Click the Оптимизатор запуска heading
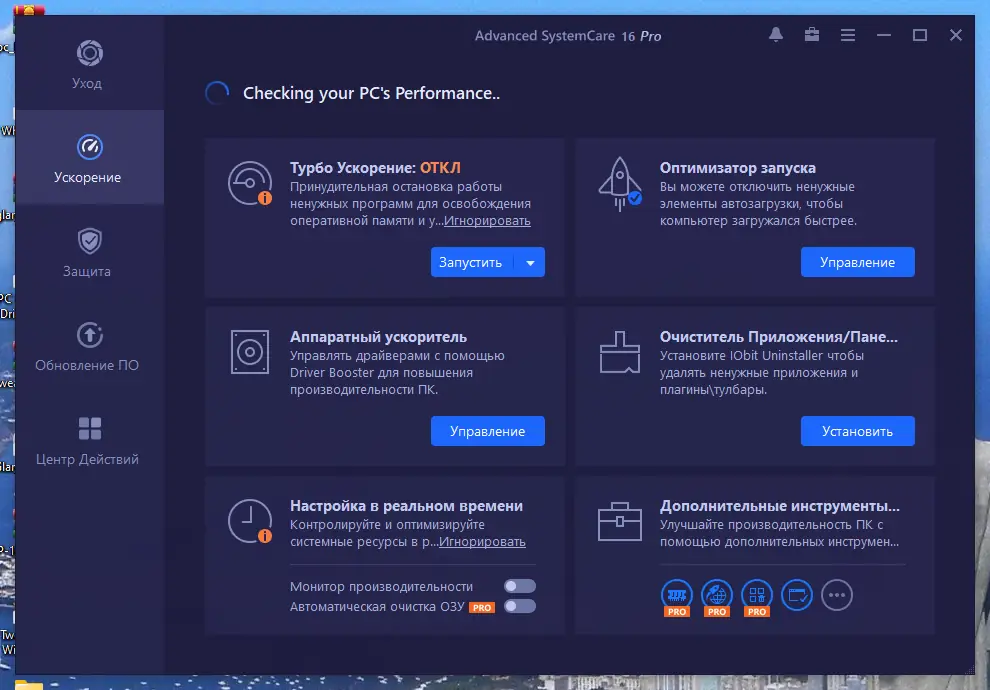Screen dimensions: 990x690 [737, 168]
